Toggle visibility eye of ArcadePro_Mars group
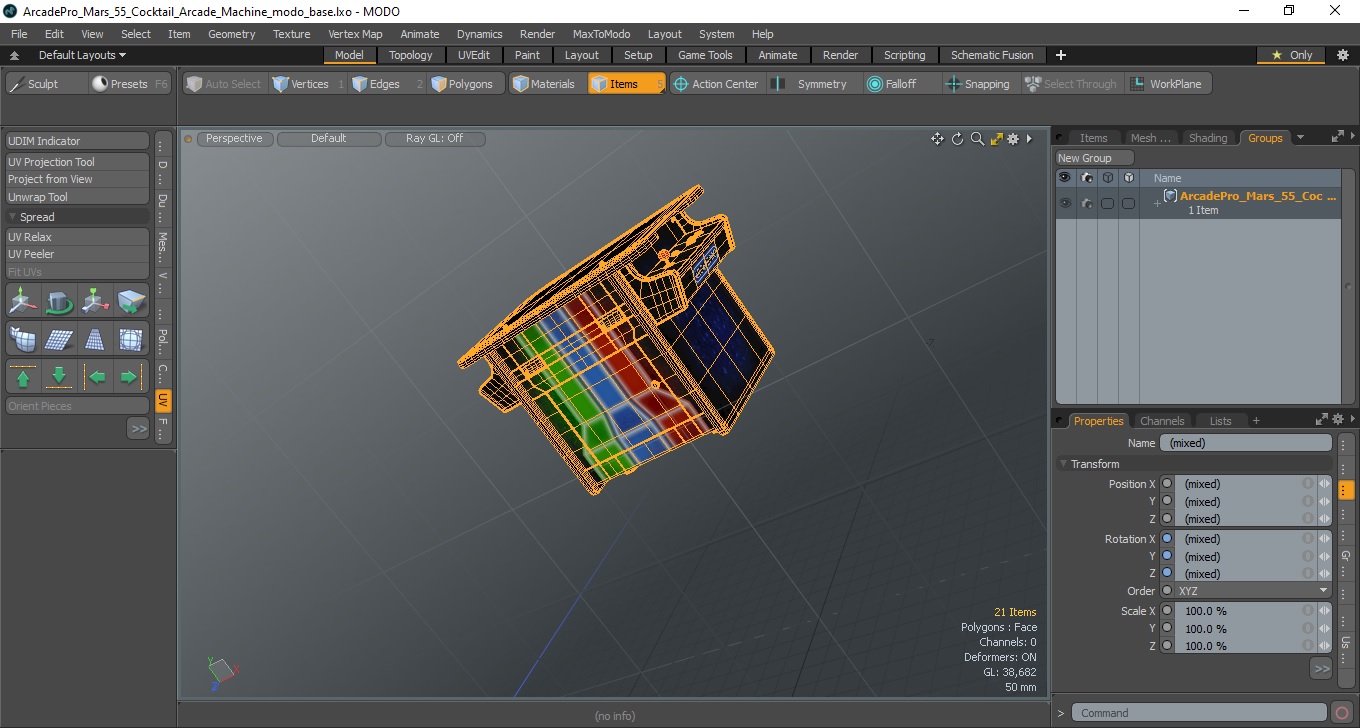 pyautogui.click(x=1064, y=203)
